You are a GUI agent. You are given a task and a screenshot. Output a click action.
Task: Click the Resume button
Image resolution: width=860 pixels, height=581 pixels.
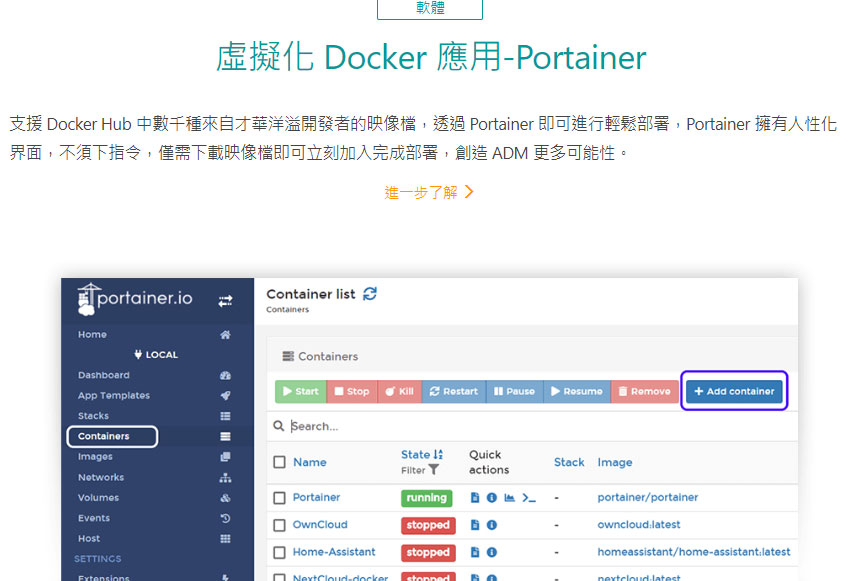click(577, 392)
